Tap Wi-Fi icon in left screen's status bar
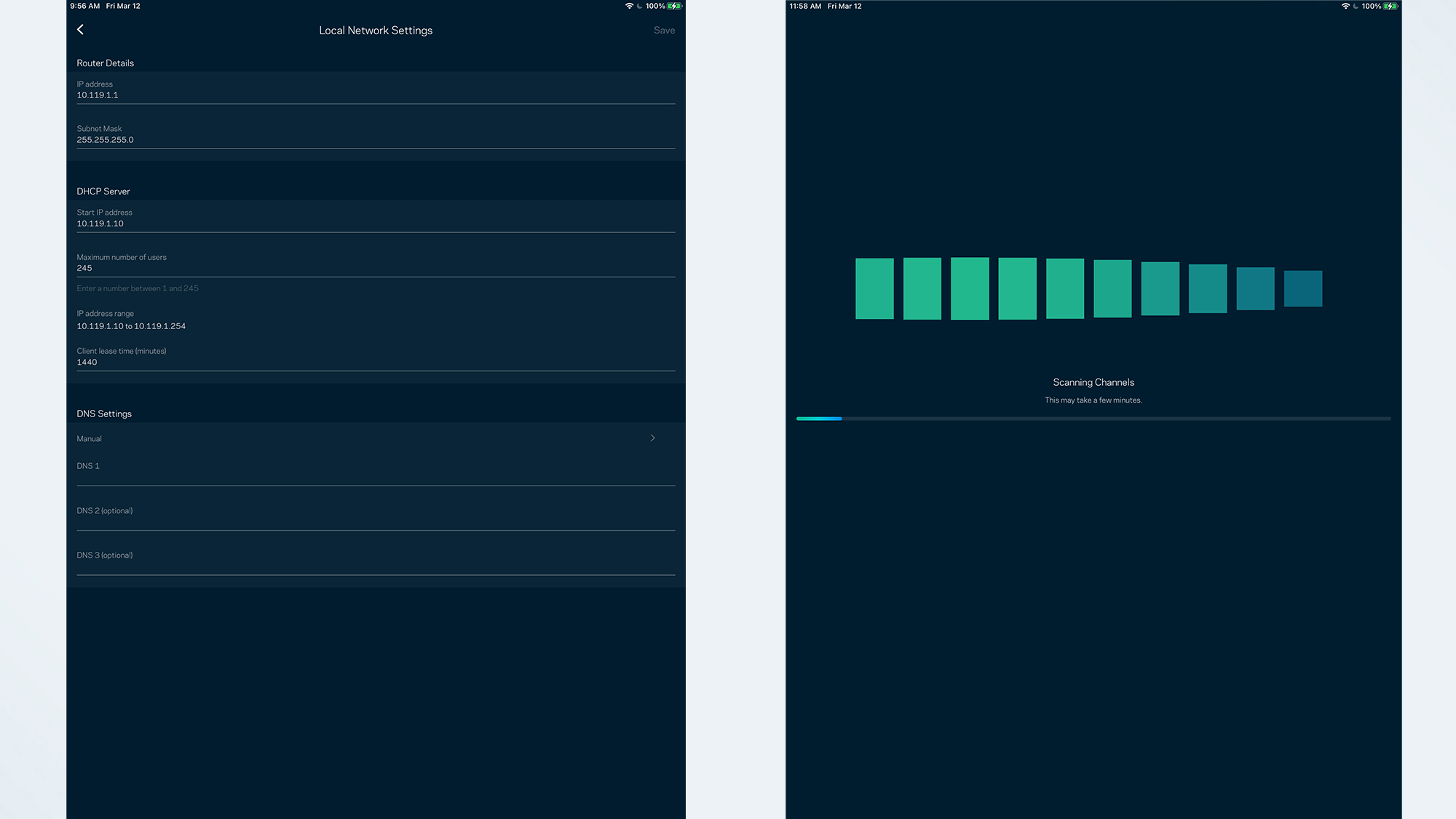 coord(629,6)
